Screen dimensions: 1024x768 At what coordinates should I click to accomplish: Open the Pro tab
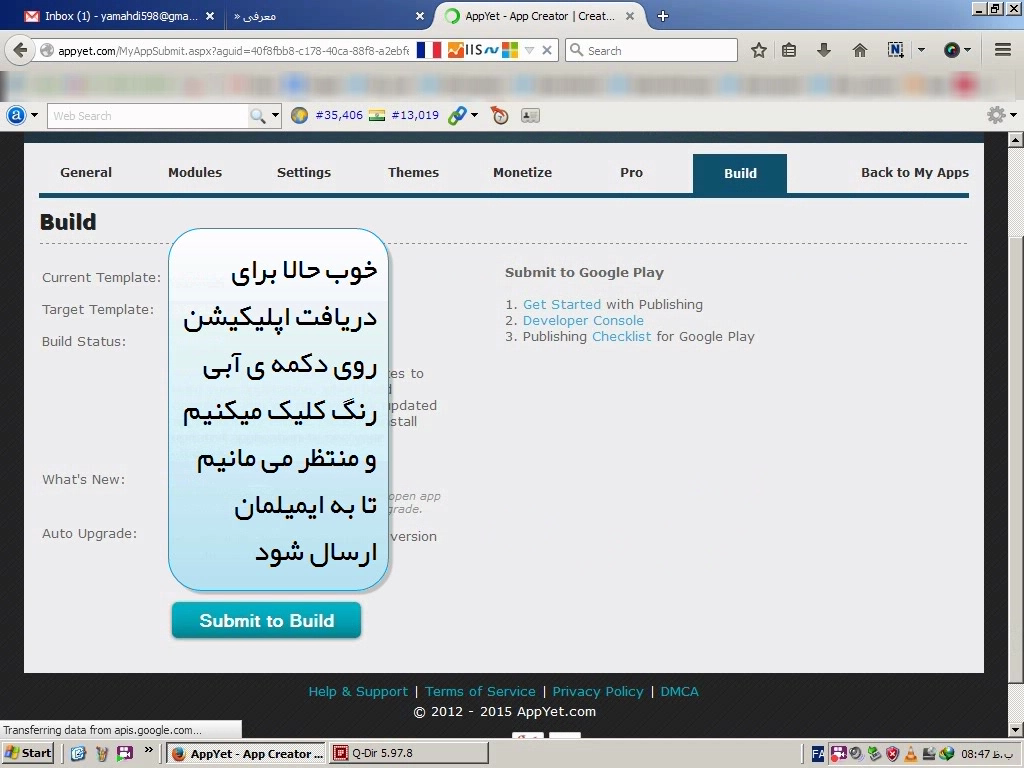point(632,172)
